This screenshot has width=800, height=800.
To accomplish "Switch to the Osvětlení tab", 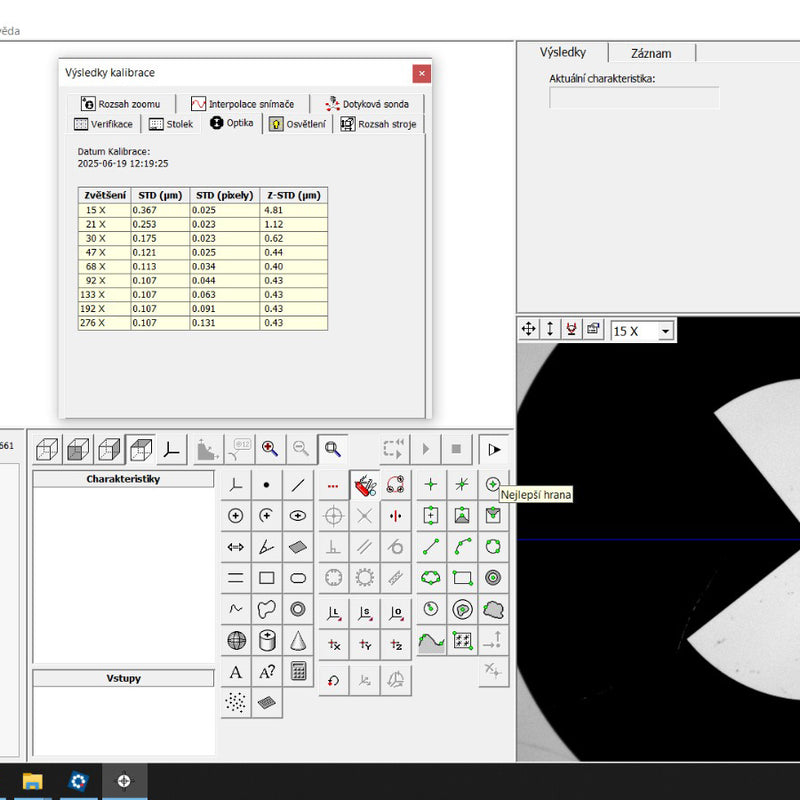I will click(x=297, y=124).
